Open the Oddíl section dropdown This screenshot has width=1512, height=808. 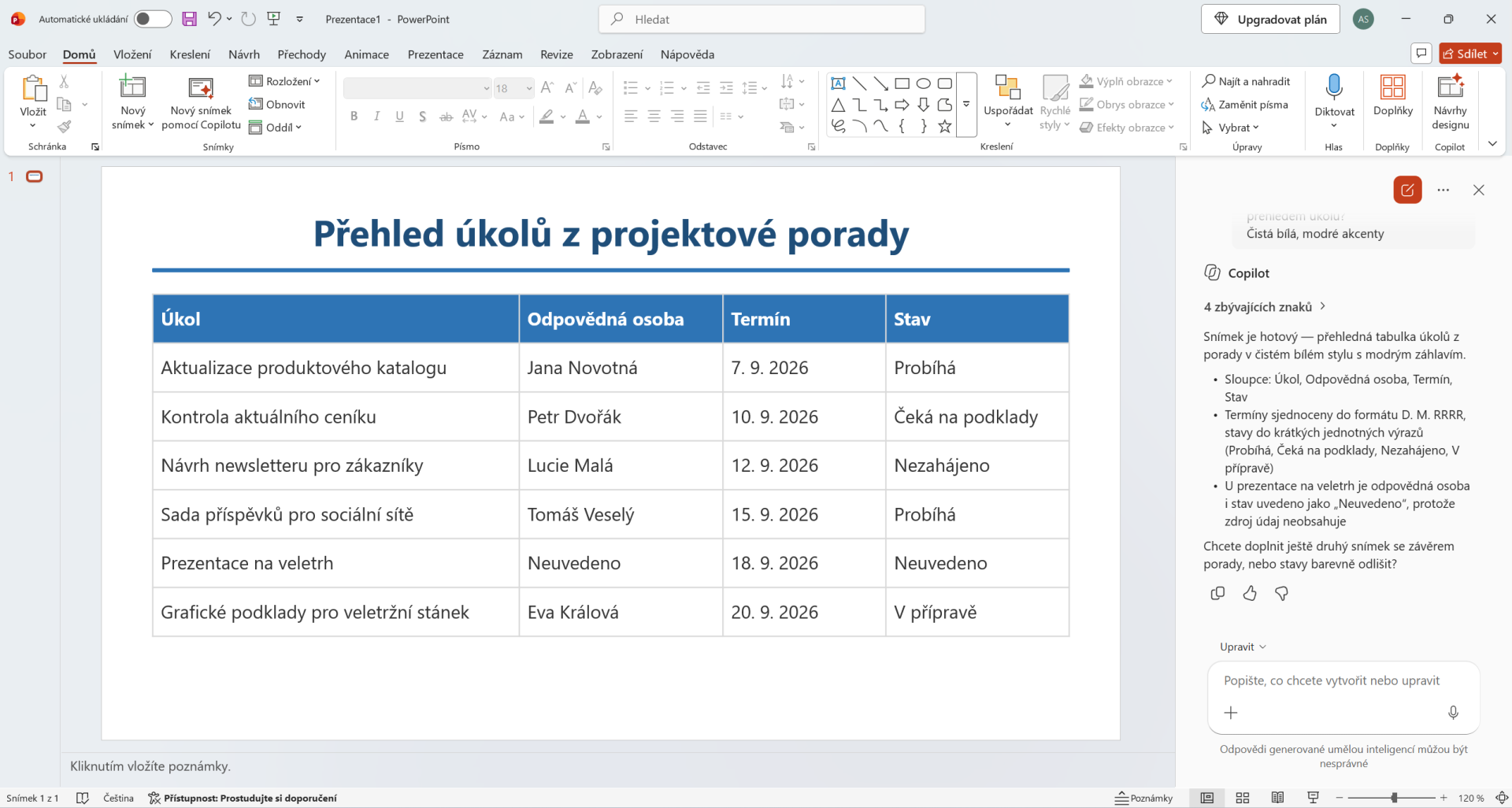pos(276,128)
